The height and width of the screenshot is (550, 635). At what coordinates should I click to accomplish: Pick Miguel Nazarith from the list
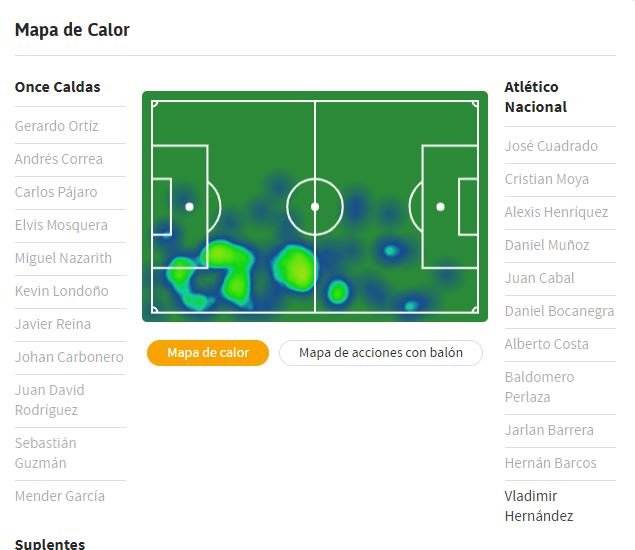click(63, 258)
